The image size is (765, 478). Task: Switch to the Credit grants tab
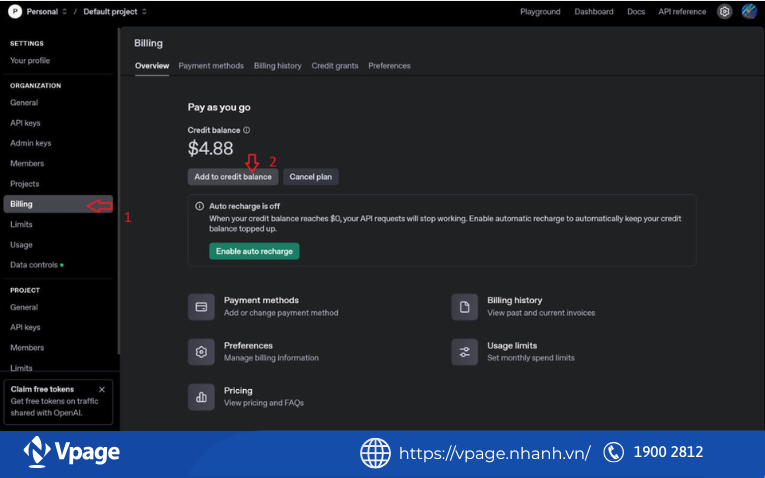[x=335, y=66]
